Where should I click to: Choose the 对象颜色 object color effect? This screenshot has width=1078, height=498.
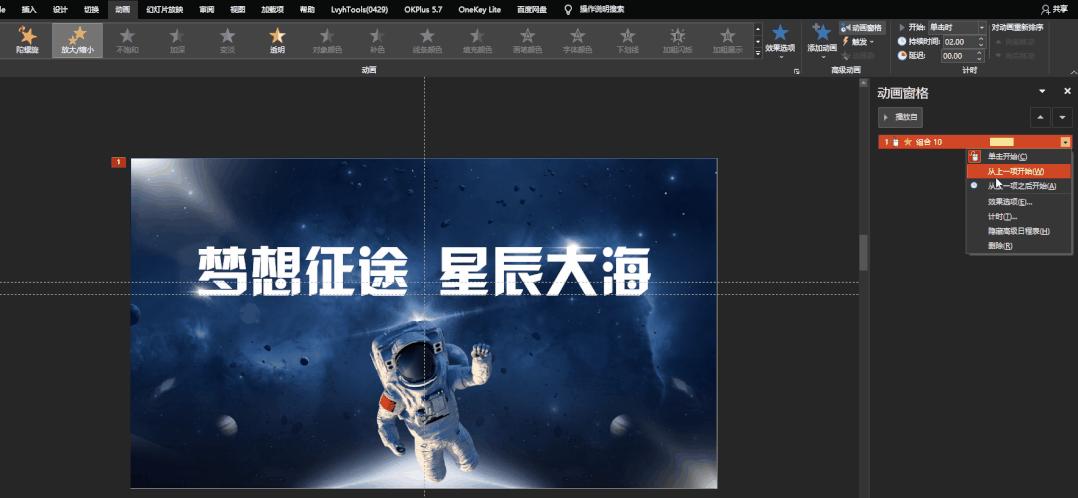[x=327, y=40]
